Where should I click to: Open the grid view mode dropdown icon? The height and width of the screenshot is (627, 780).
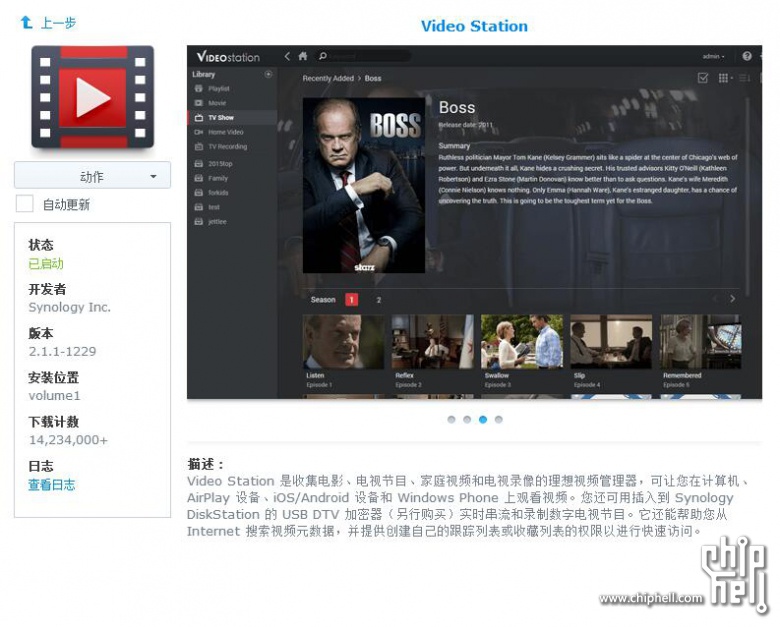coord(725,78)
